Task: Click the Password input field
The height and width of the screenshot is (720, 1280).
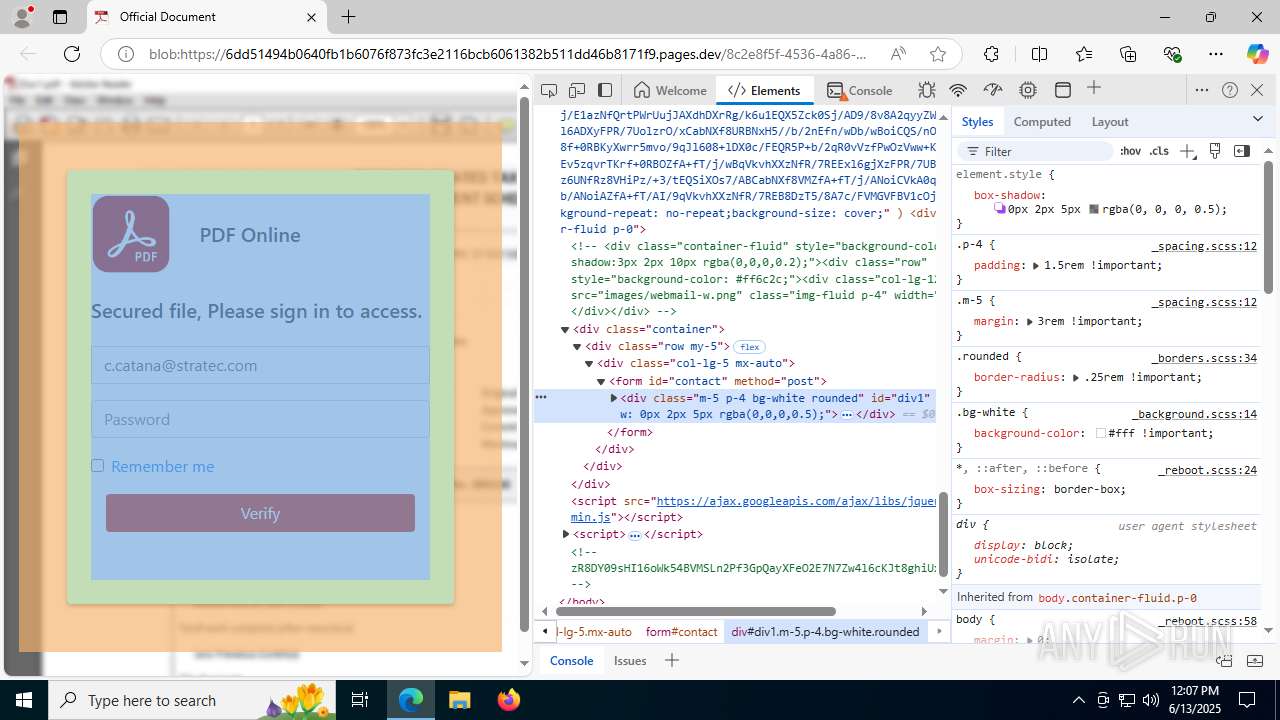Action: point(260,419)
